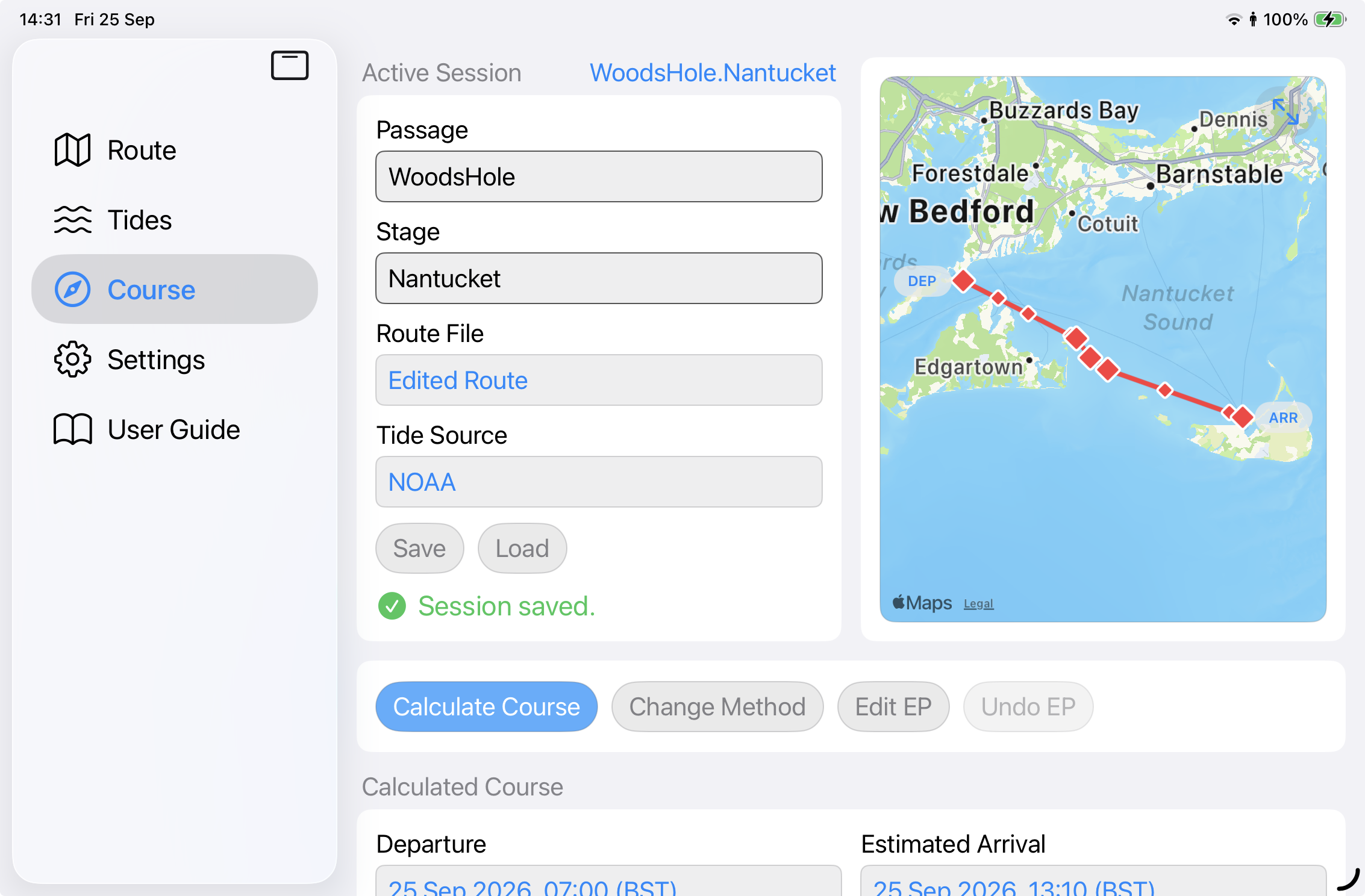Viewport: 1365px width, 896px height.
Task: Go to Settings in the sidebar
Action: click(x=175, y=359)
